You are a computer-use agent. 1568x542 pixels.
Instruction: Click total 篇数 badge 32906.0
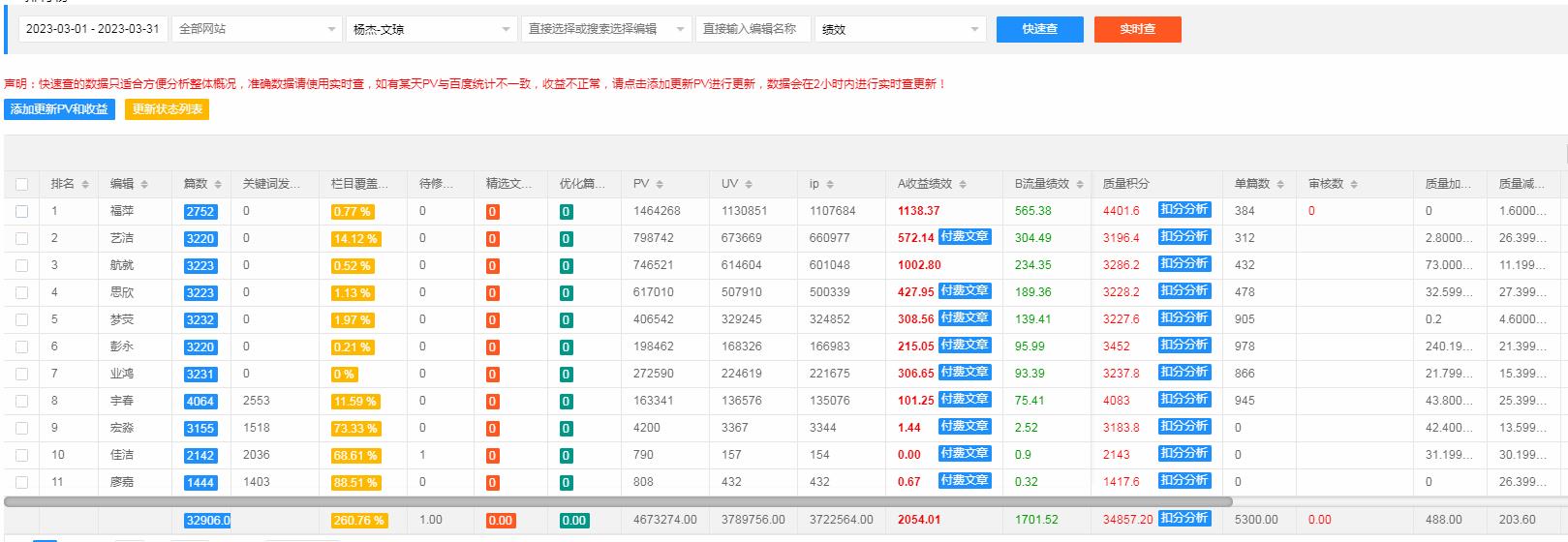[x=207, y=520]
